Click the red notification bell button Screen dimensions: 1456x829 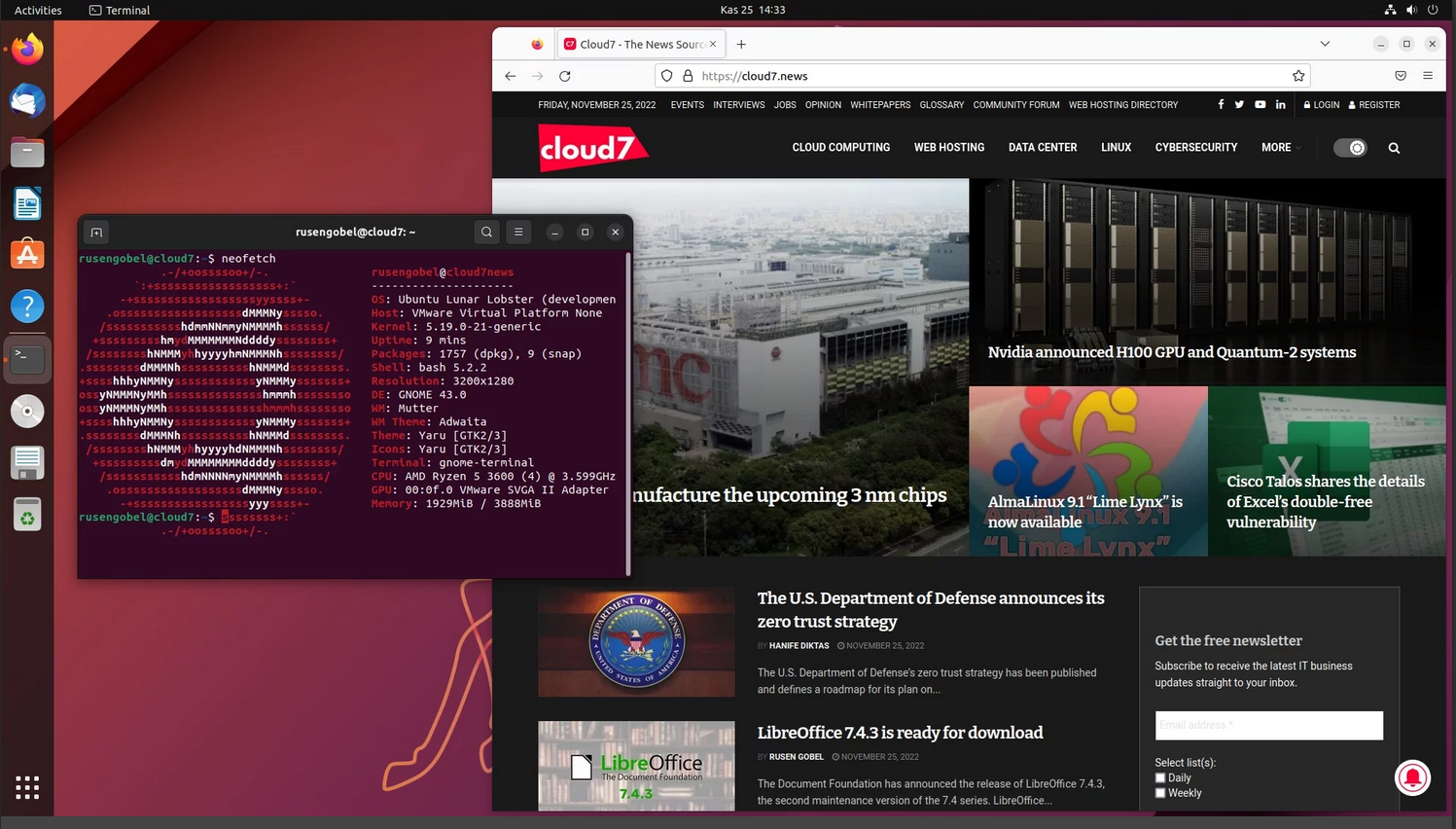[x=1413, y=777]
